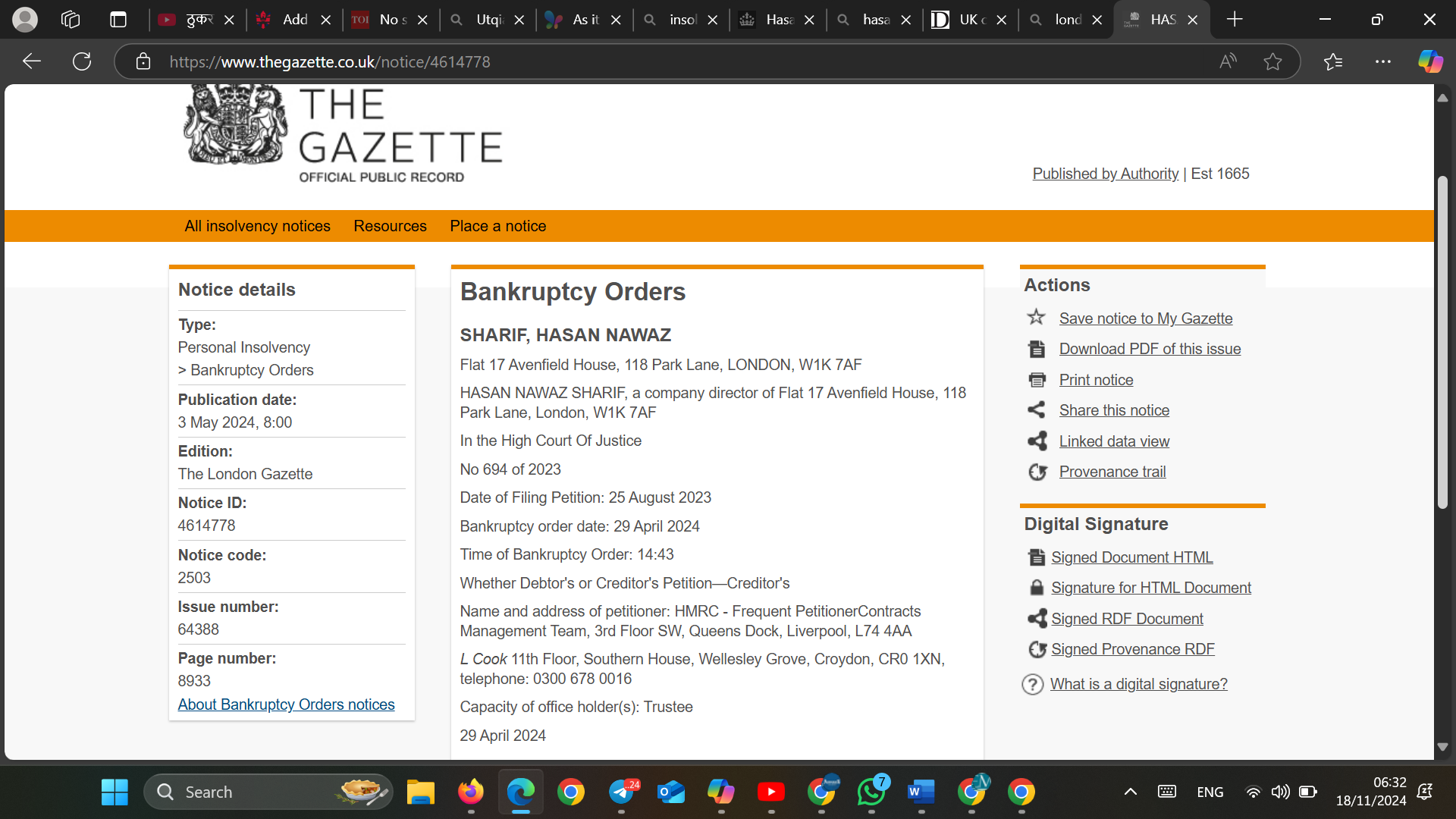Screen dimensions: 1456x819
Task: Open the Signed Document HTML link
Action: pyautogui.click(x=1131, y=557)
